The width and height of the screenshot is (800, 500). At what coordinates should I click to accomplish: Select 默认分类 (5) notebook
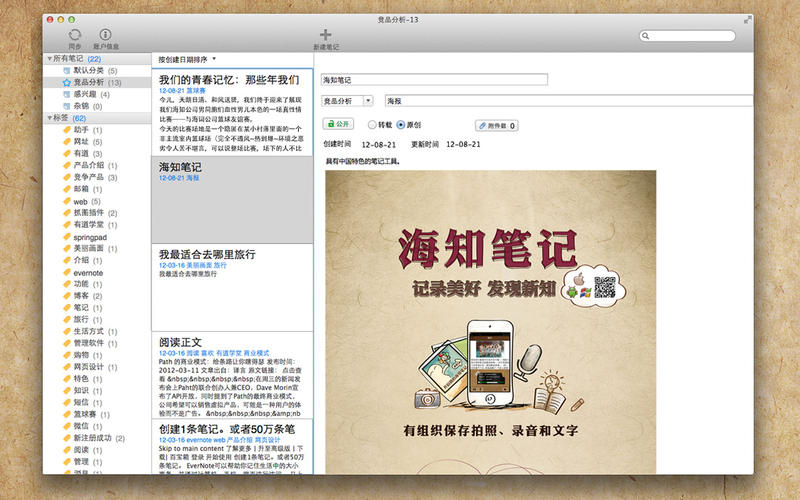pyautogui.click(x=95, y=70)
